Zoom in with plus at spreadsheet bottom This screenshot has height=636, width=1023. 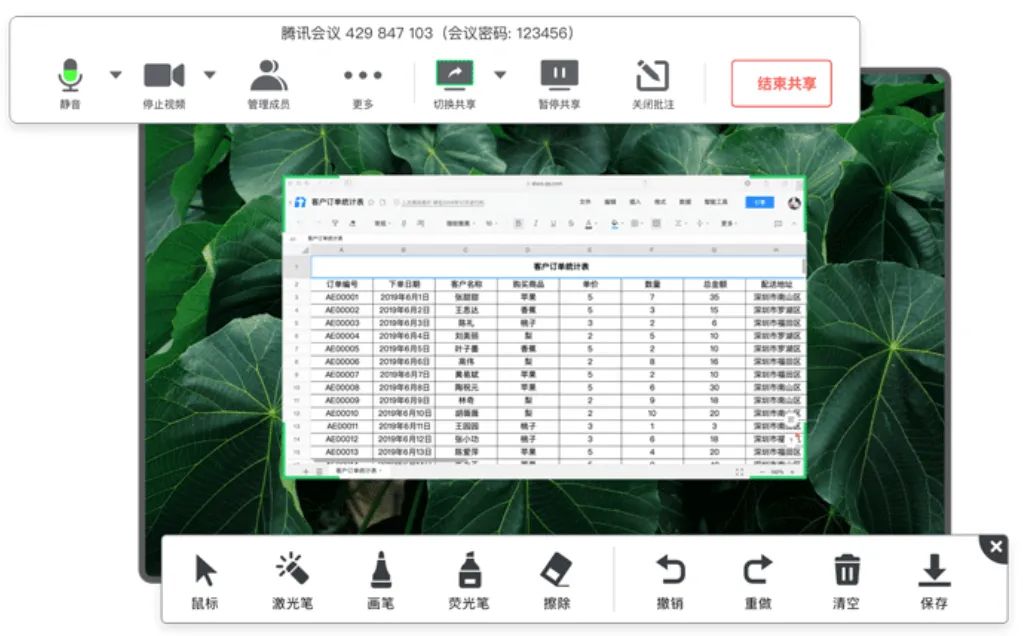tap(793, 472)
